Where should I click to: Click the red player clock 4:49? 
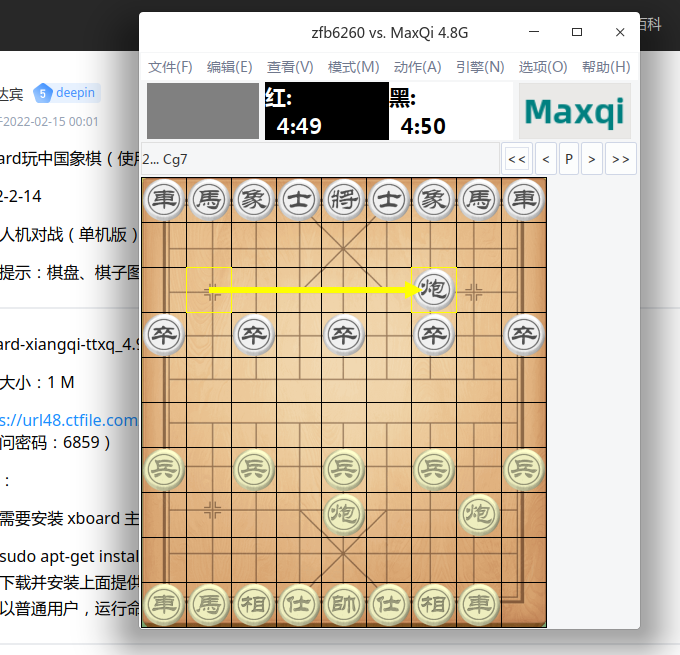327,111
